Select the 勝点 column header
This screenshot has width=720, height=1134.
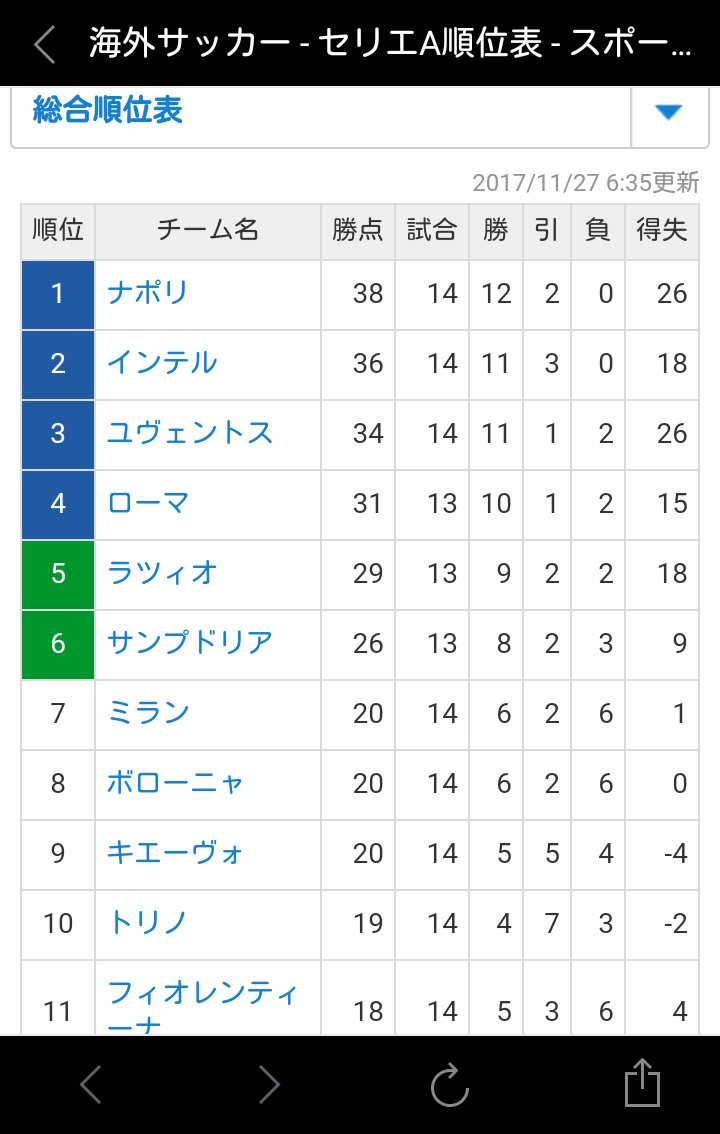coord(358,231)
